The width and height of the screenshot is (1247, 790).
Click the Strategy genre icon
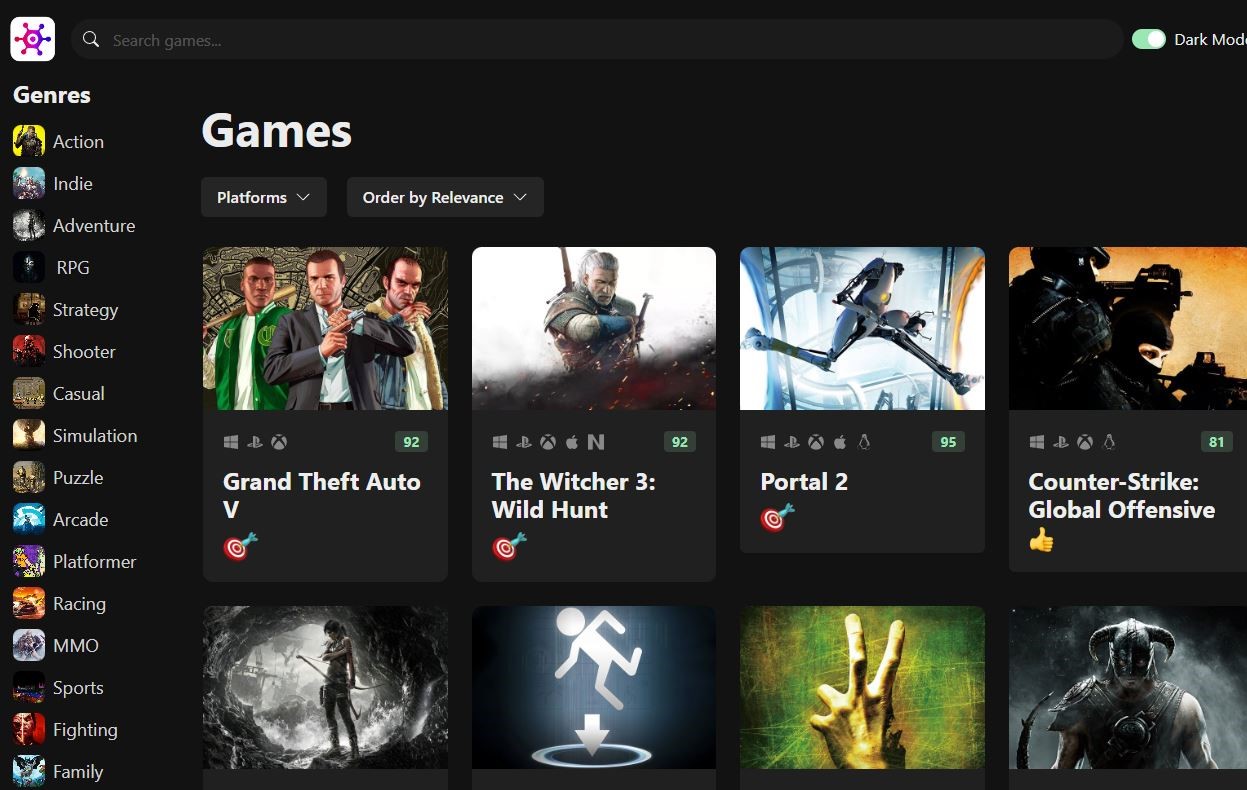click(x=29, y=309)
